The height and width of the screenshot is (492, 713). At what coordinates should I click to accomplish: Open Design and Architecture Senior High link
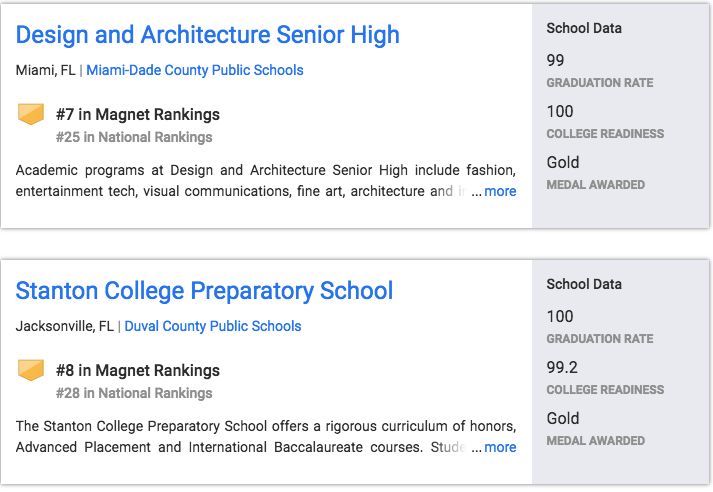[207, 35]
